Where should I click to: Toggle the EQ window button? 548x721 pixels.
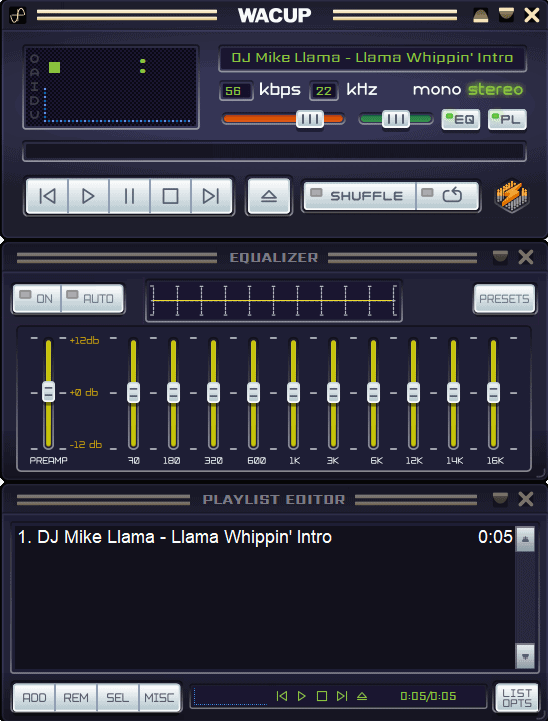pyautogui.click(x=461, y=120)
